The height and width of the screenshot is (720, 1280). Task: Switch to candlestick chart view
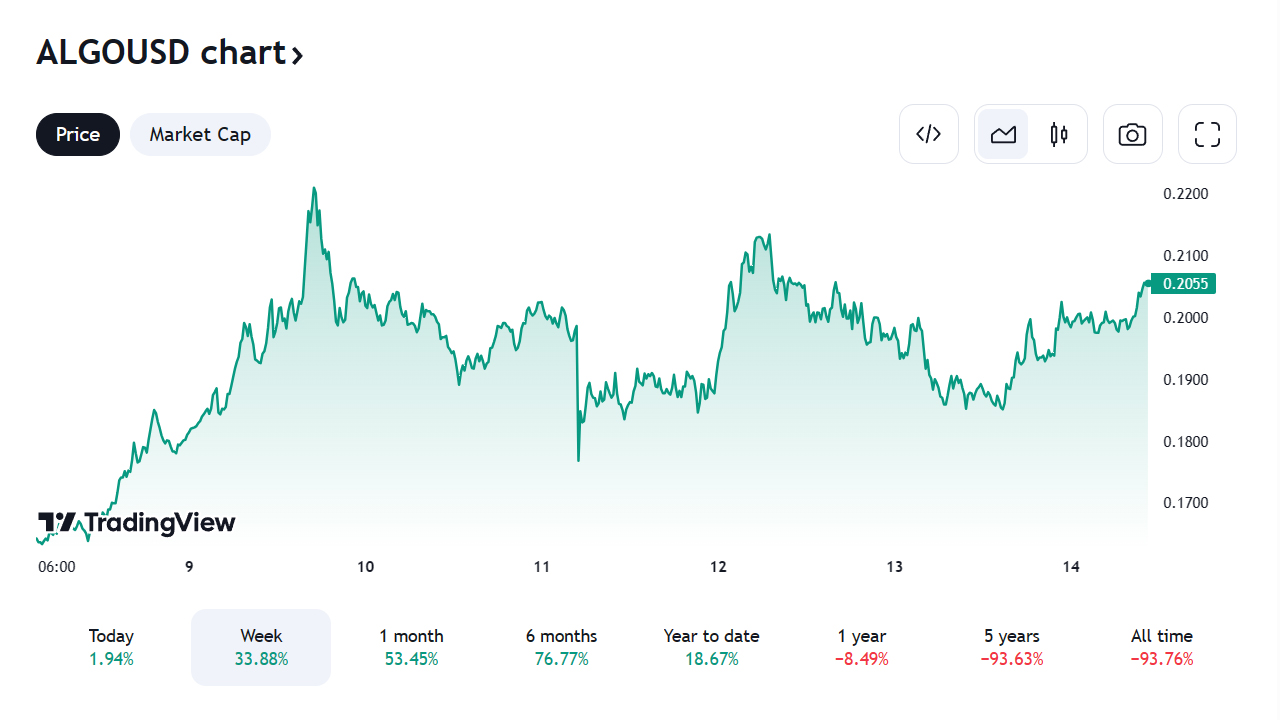(1059, 134)
